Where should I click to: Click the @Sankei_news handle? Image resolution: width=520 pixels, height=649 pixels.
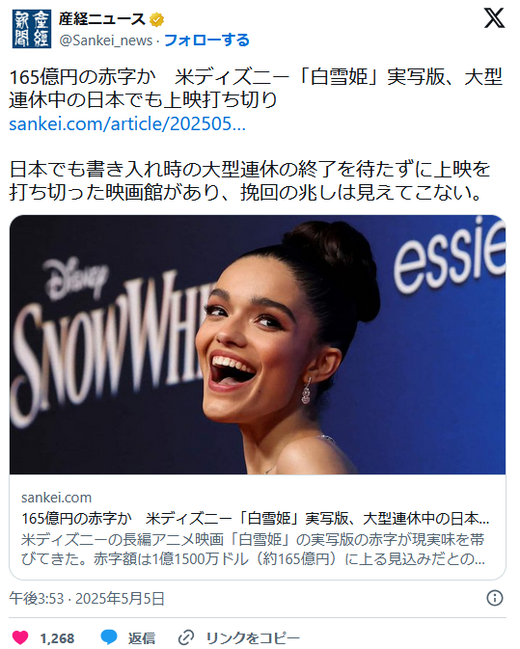pyautogui.click(x=106, y=41)
